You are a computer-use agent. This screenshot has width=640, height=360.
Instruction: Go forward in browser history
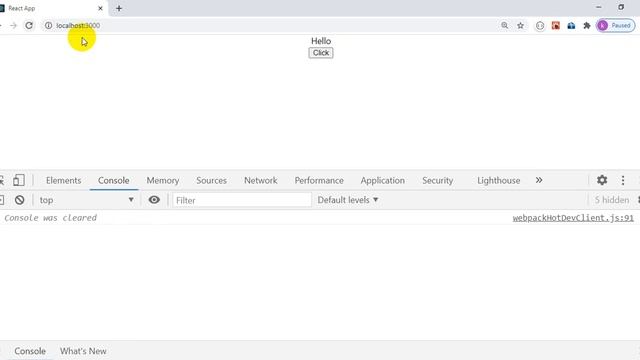click(x=13, y=25)
